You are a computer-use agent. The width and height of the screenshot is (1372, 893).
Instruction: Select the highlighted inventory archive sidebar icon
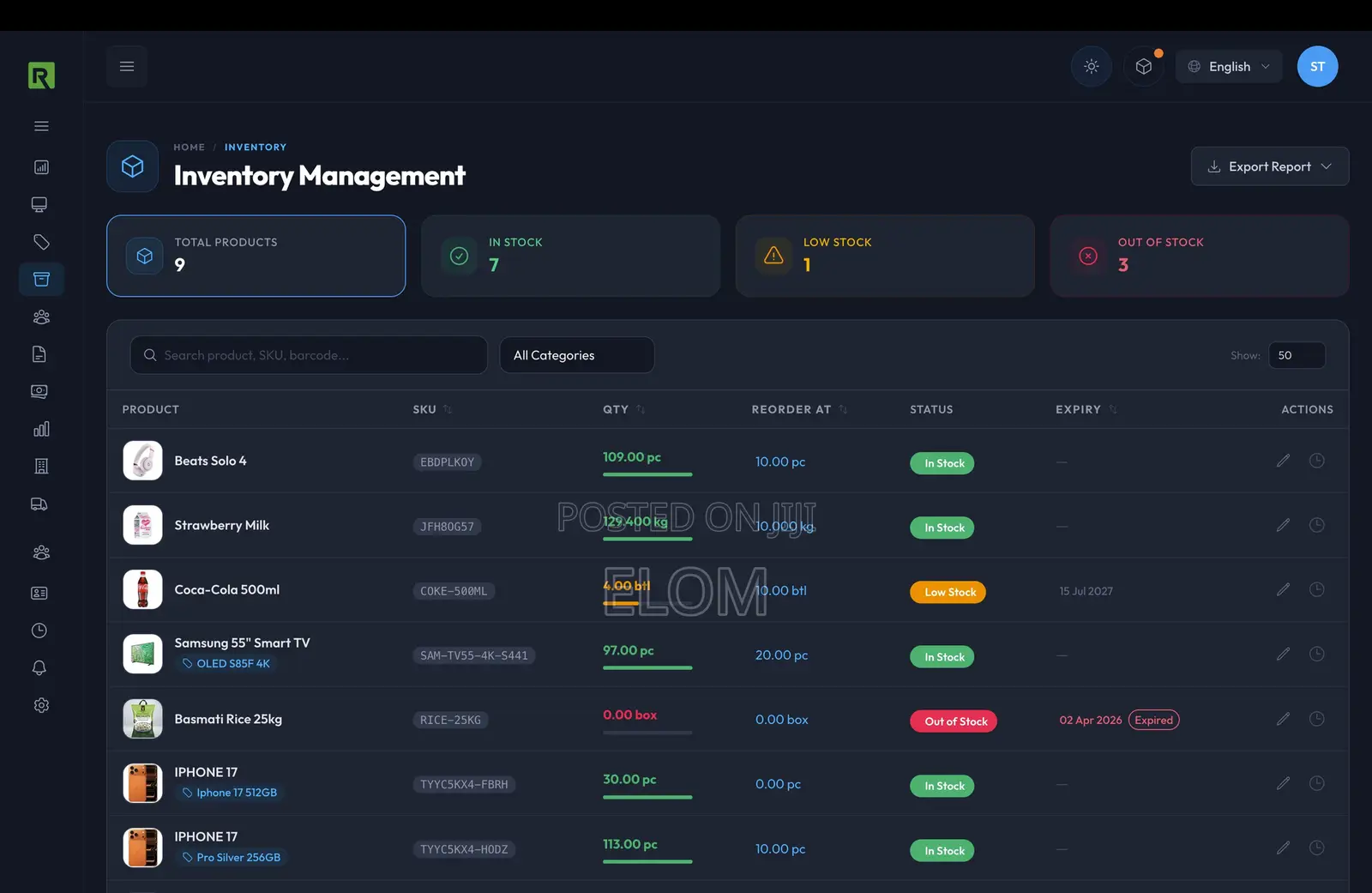[41, 279]
